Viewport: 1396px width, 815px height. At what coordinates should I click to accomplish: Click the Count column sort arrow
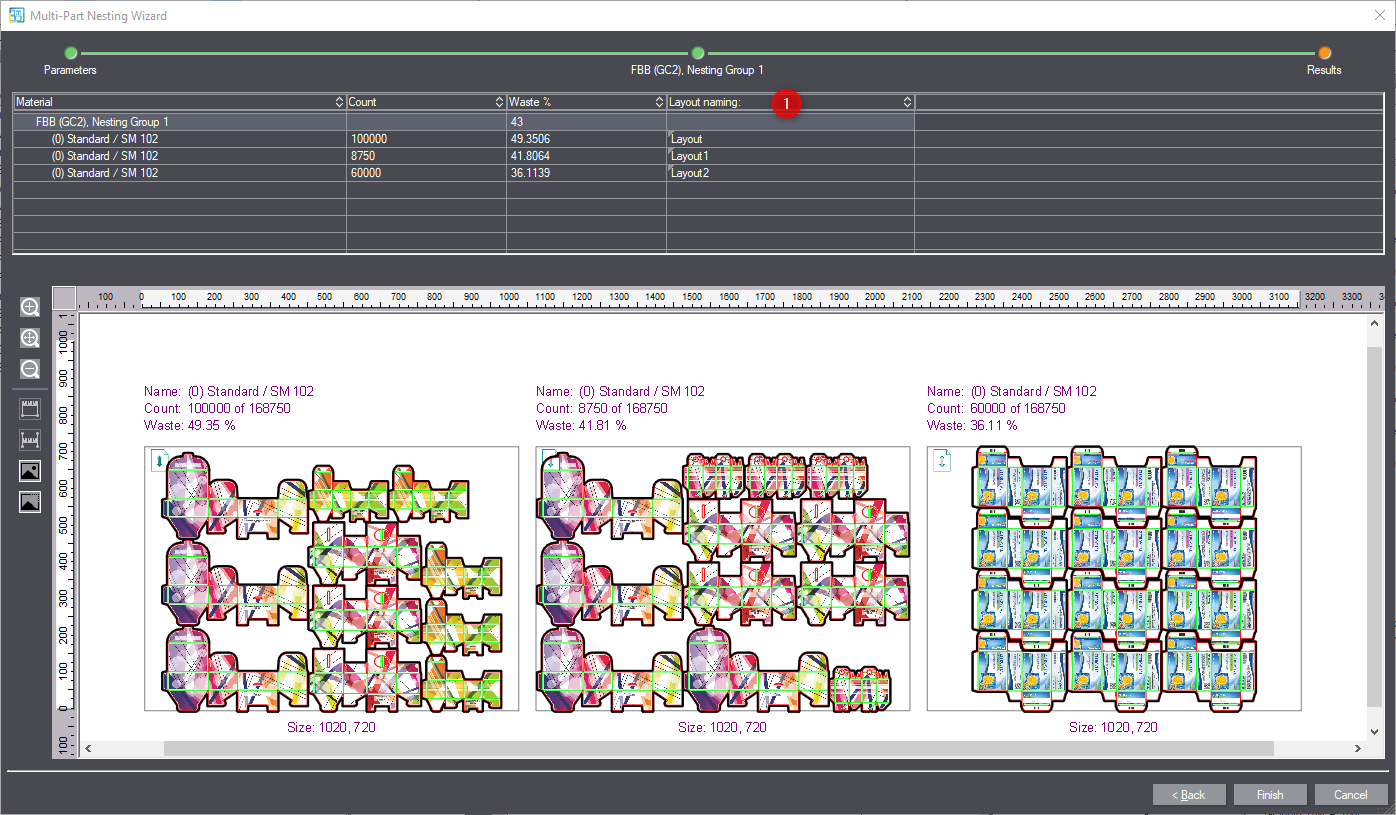point(499,102)
